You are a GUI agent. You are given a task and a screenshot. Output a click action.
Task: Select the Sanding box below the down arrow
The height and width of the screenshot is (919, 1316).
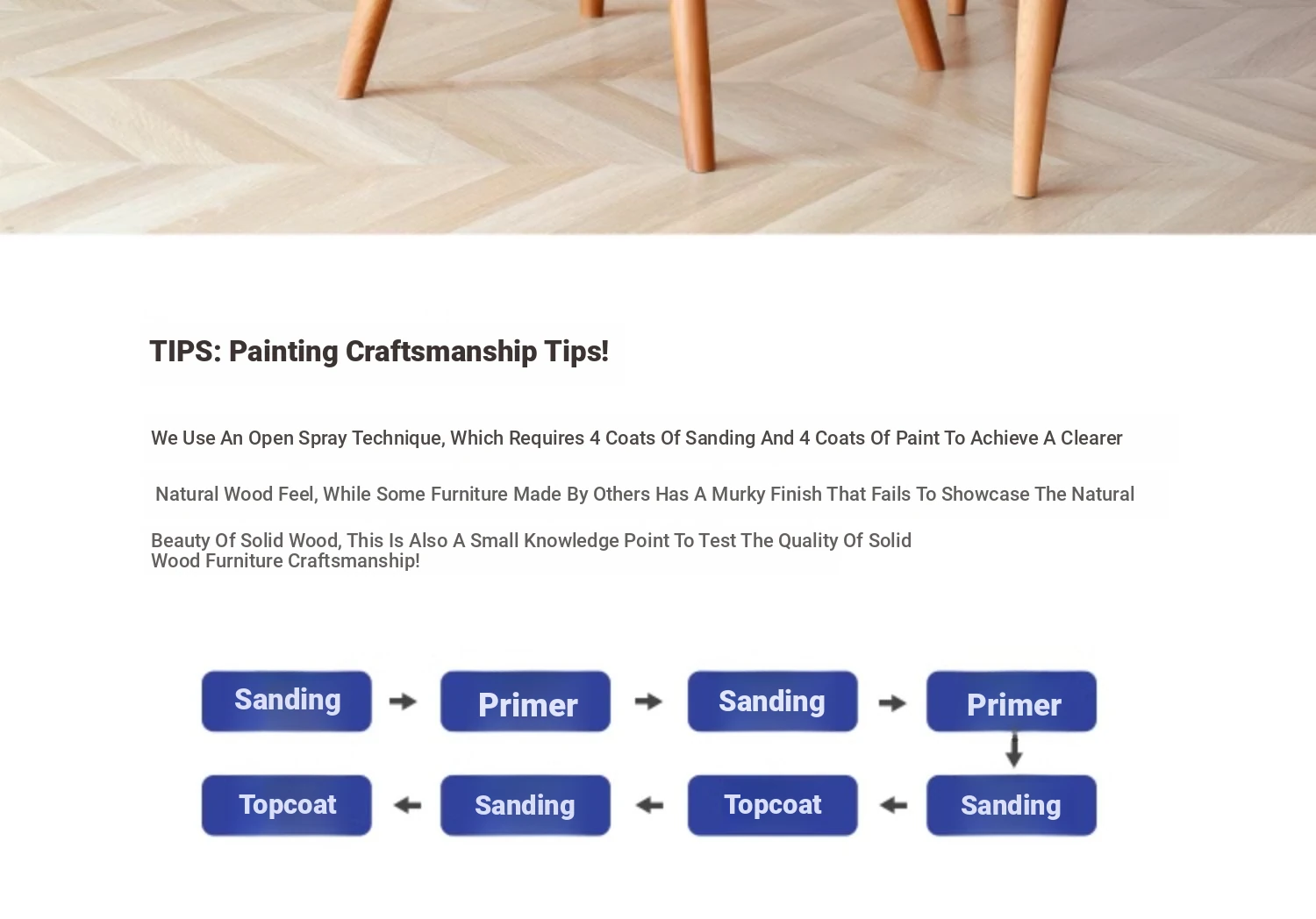click(1012, 805)
